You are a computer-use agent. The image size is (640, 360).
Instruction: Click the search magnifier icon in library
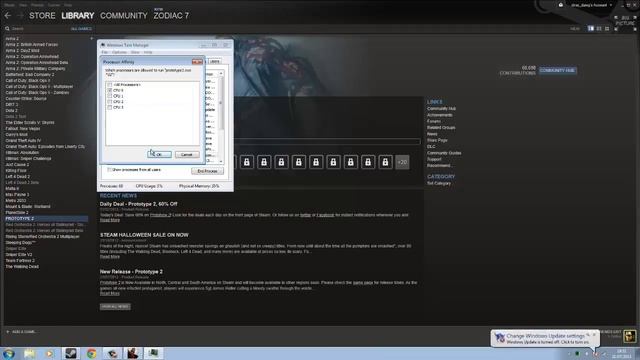coord(7,29)
